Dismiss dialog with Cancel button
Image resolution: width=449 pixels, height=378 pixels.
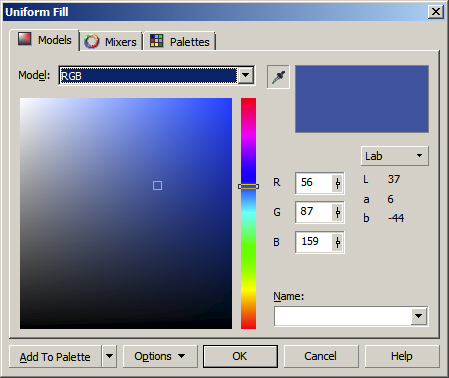(321, 356)
